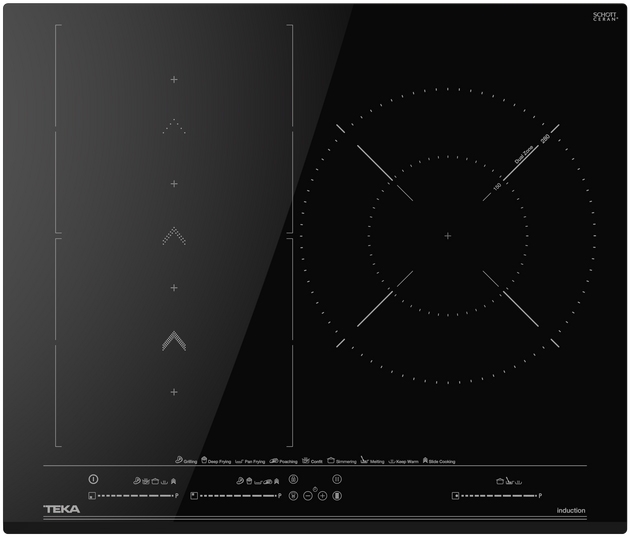Point to the 'Grilling' legend label
The width and height of the screenshot is (630, 537).
[x=190, y=461]
